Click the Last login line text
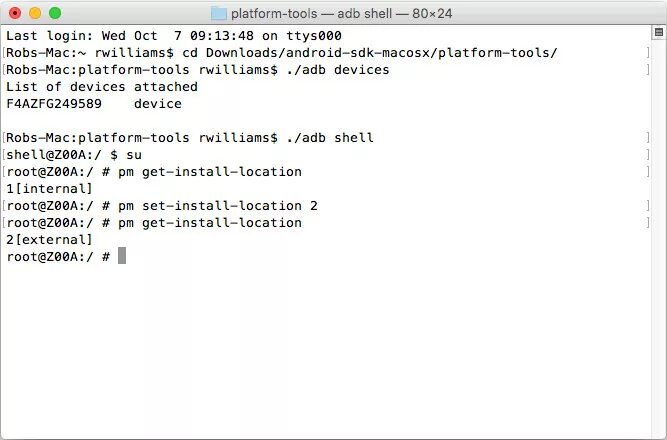The height and width of the screenshot is (440, 667). (x=174, y=36)
